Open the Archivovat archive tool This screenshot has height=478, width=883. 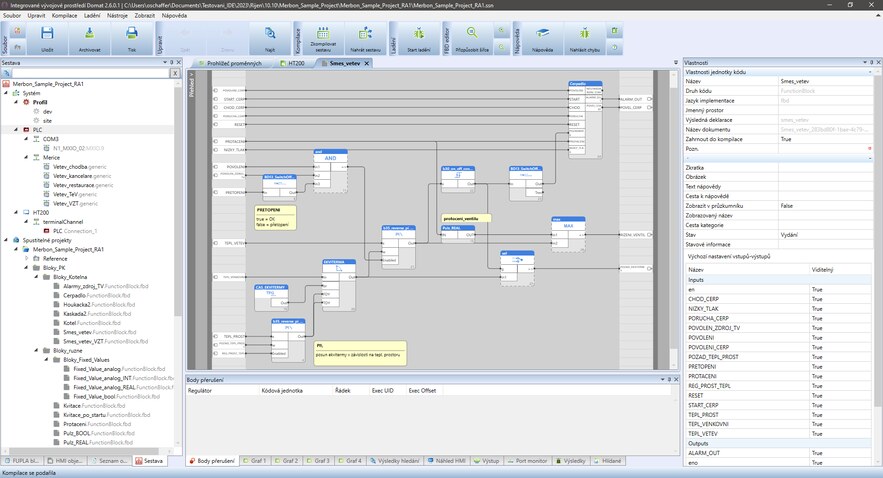point(89,37)
